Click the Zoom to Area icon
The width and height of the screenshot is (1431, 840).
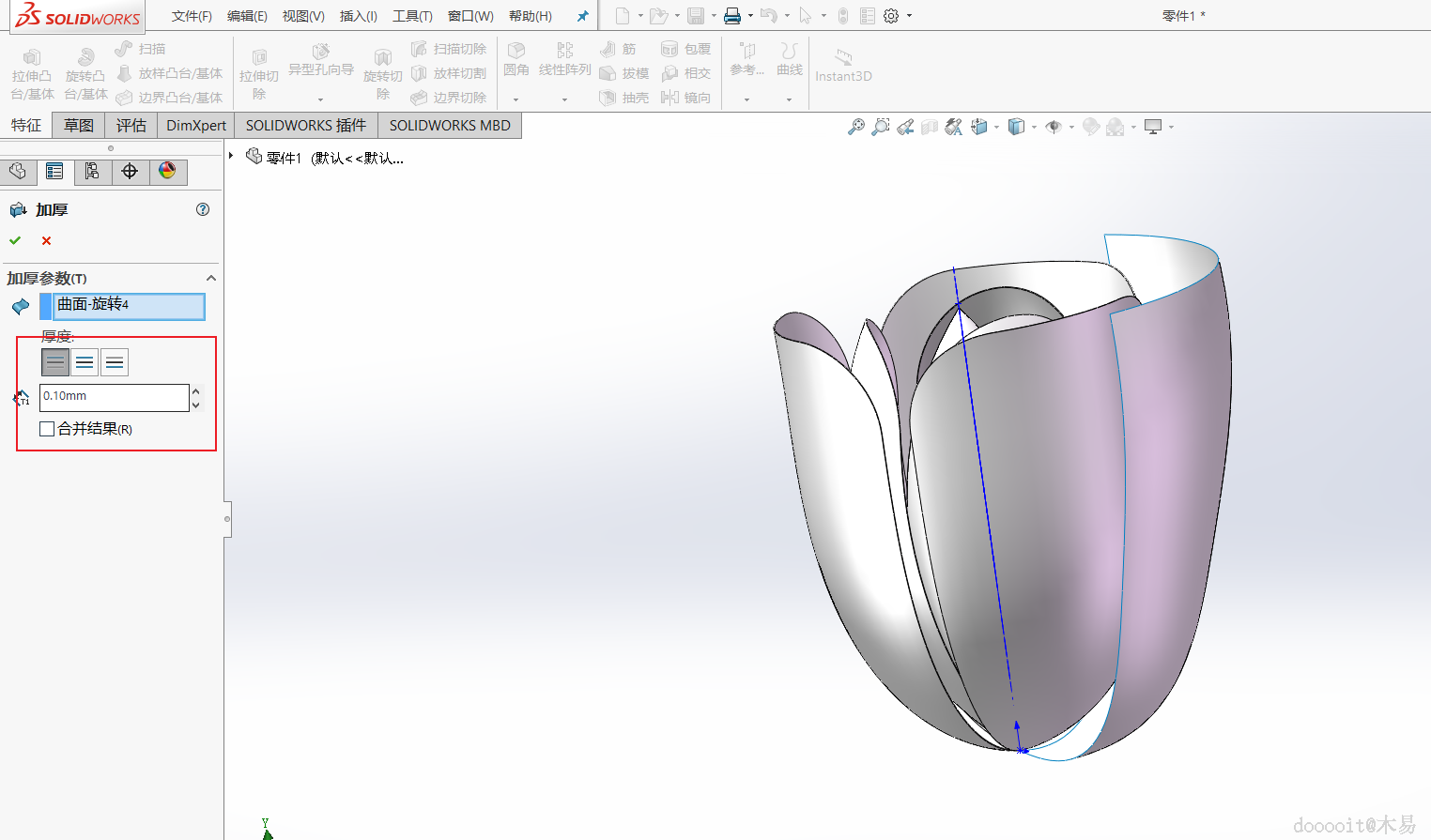[x=880, y=127]
